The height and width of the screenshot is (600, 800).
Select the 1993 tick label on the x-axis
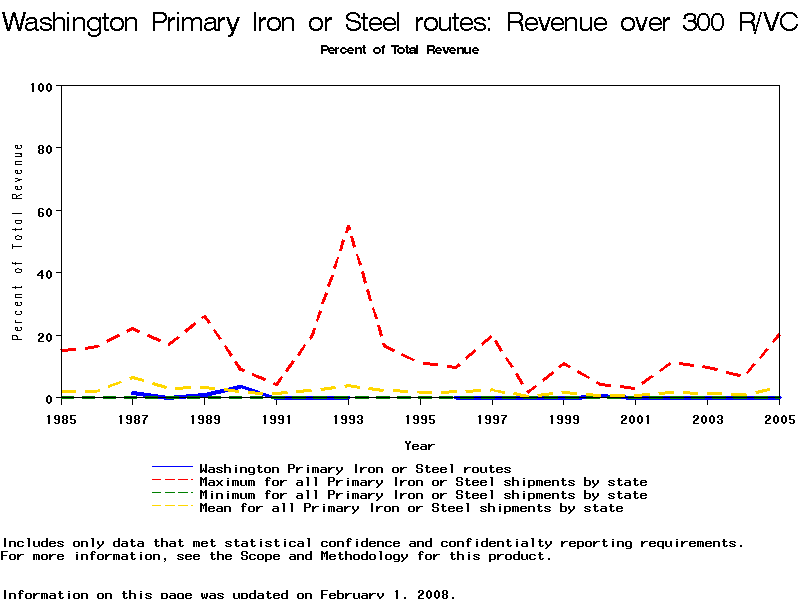coord(347,419)
